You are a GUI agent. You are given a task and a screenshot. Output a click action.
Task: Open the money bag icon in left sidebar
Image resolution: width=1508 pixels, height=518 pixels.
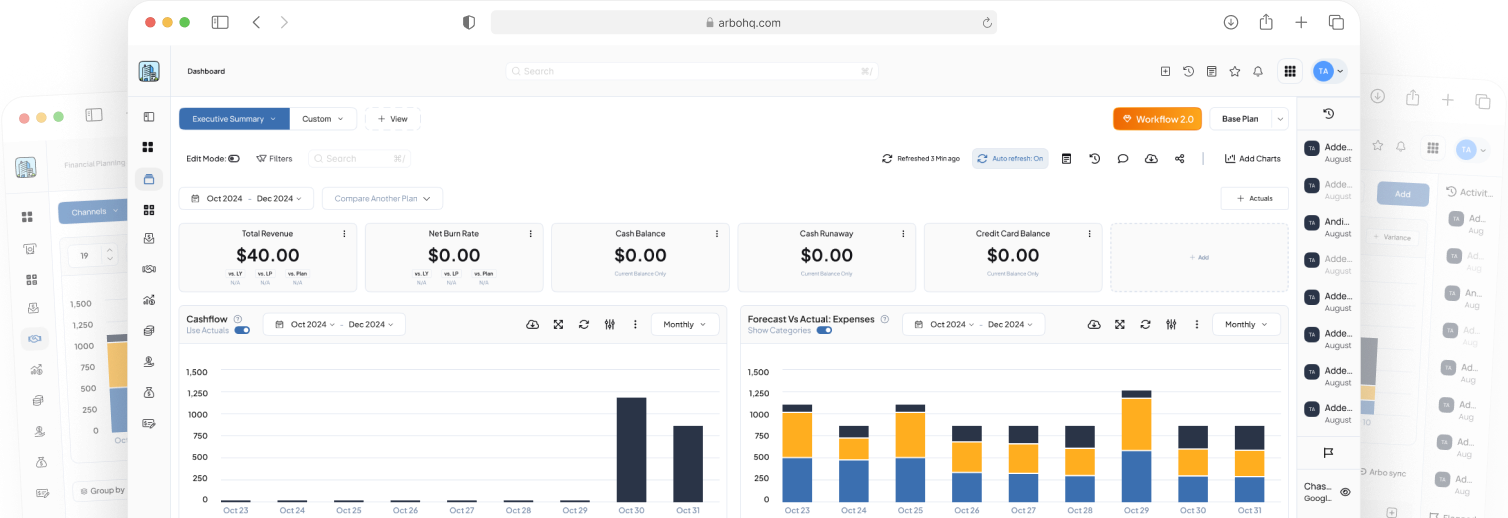149,392
